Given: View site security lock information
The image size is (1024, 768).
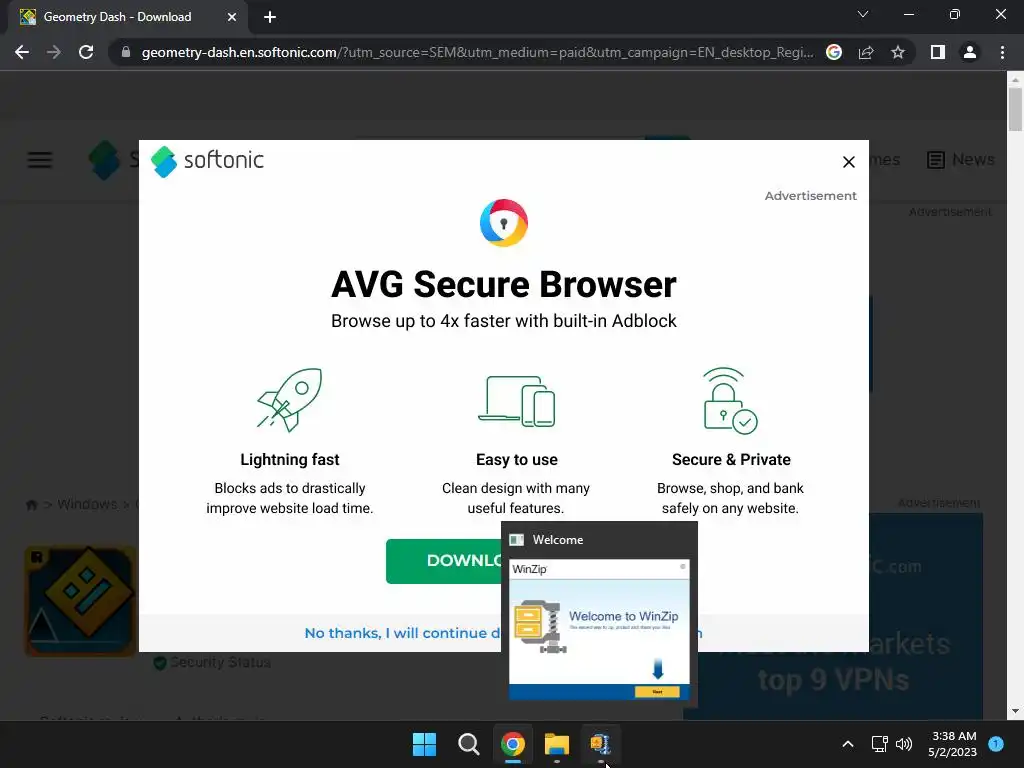Looking at the screenshot, I should tap(126, 52).
